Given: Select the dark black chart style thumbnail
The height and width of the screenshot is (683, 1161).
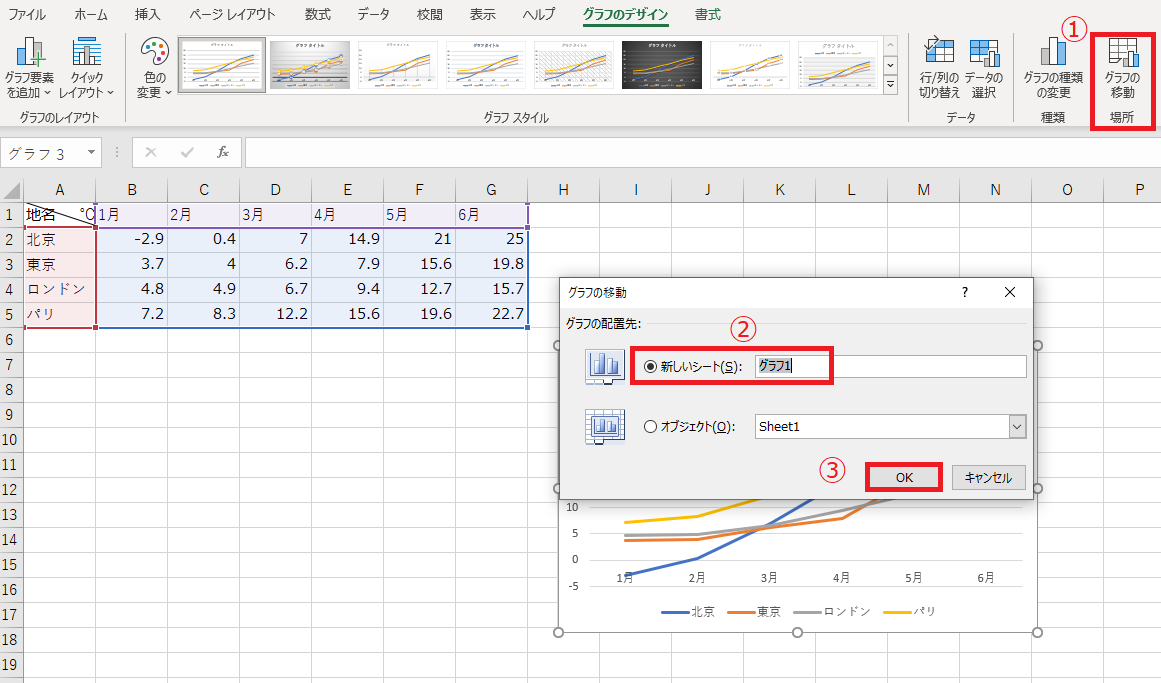Looking at the screenshot, I should (x=662, y=65).
